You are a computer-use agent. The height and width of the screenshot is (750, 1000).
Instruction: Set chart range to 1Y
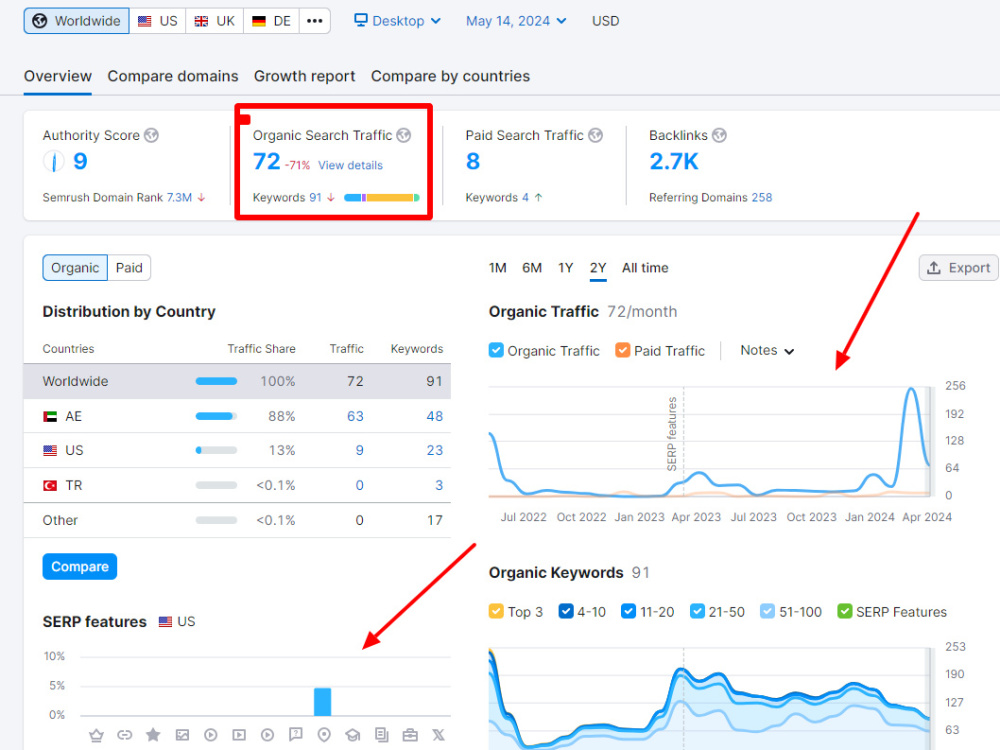tap(566, 268)
